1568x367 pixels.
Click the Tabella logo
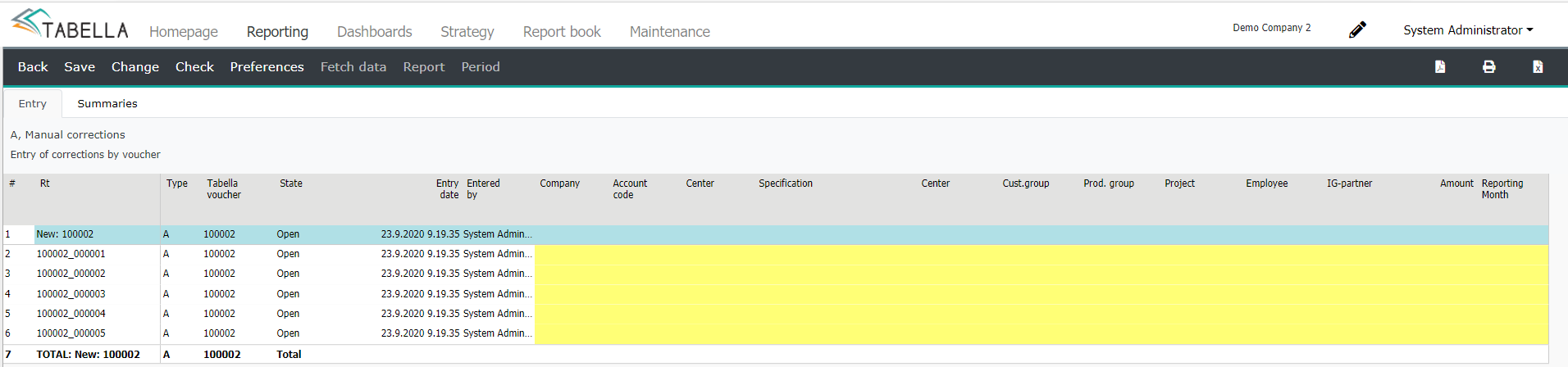70,25
